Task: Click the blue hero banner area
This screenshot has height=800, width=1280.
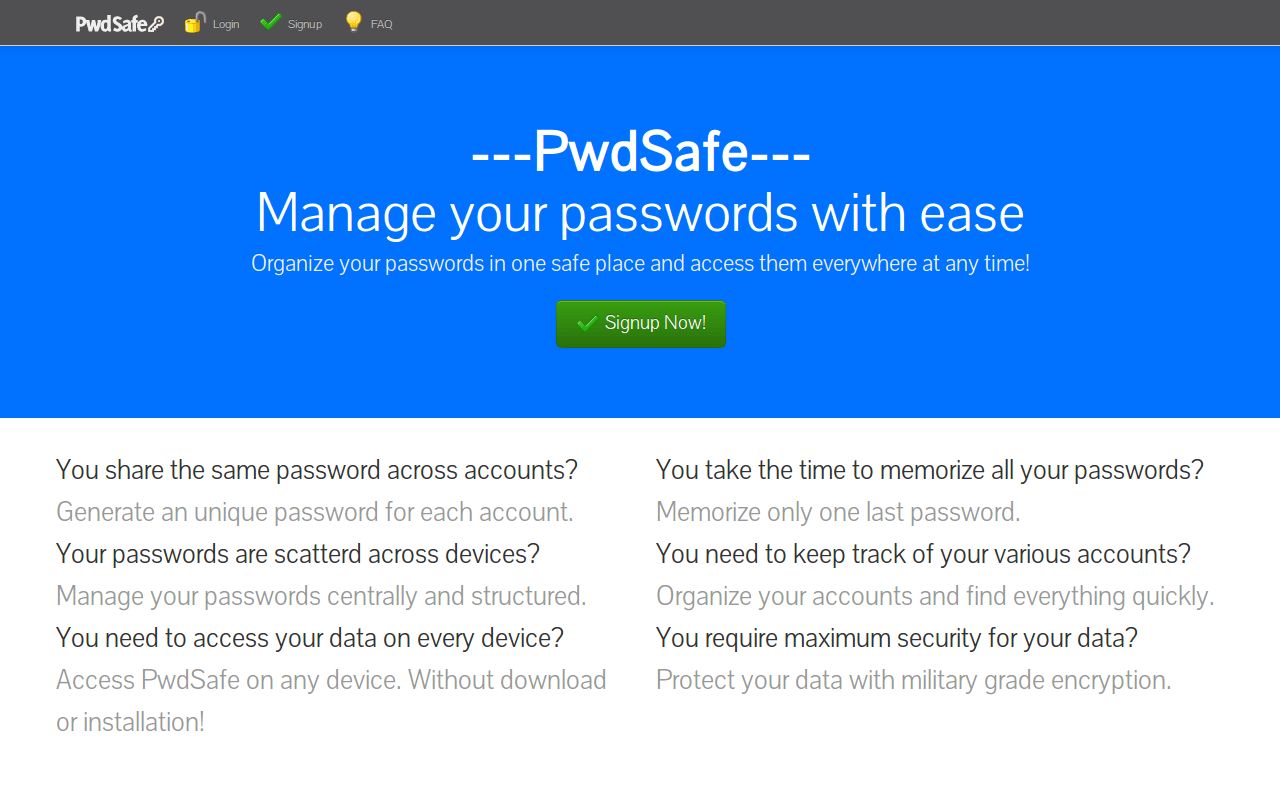Action: [x=640, y=390]
